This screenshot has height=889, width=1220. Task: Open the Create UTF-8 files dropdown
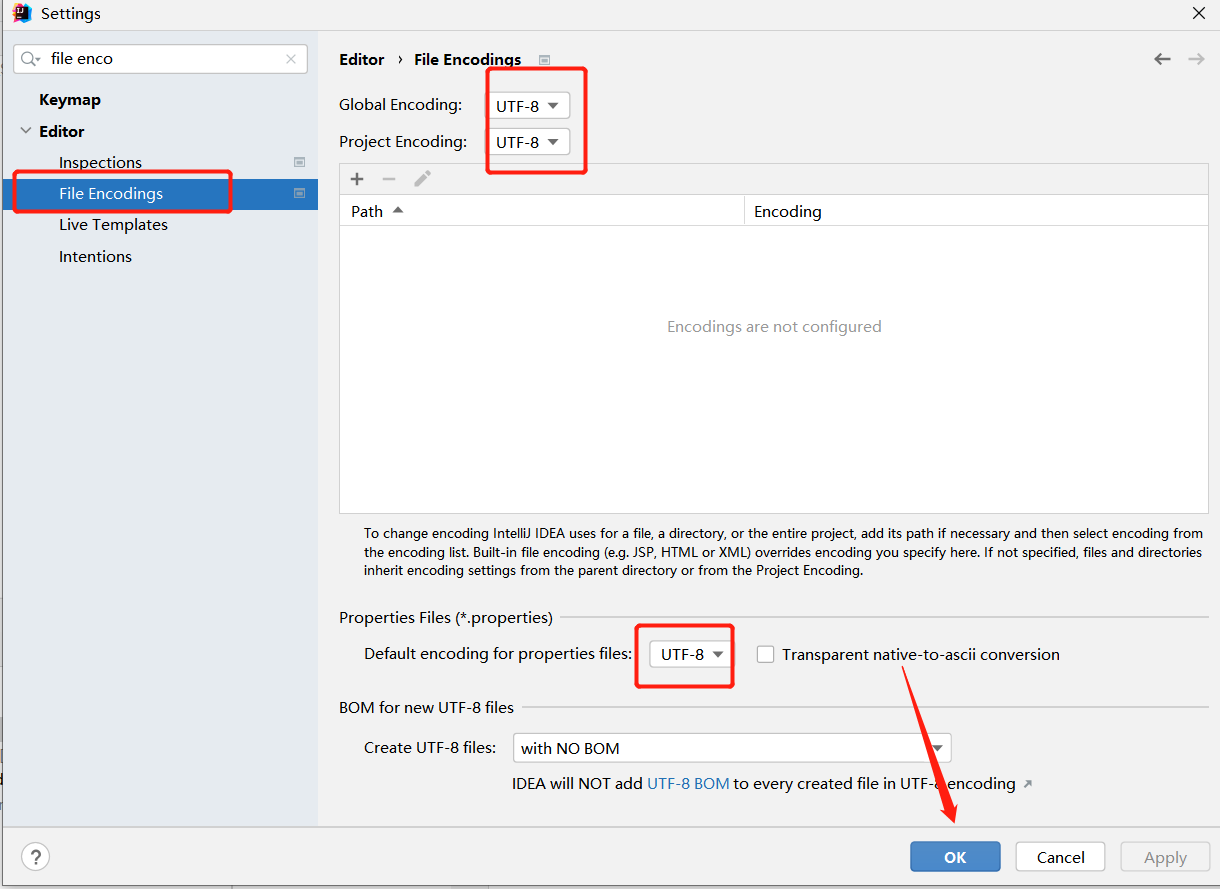[x=732, y=748]
